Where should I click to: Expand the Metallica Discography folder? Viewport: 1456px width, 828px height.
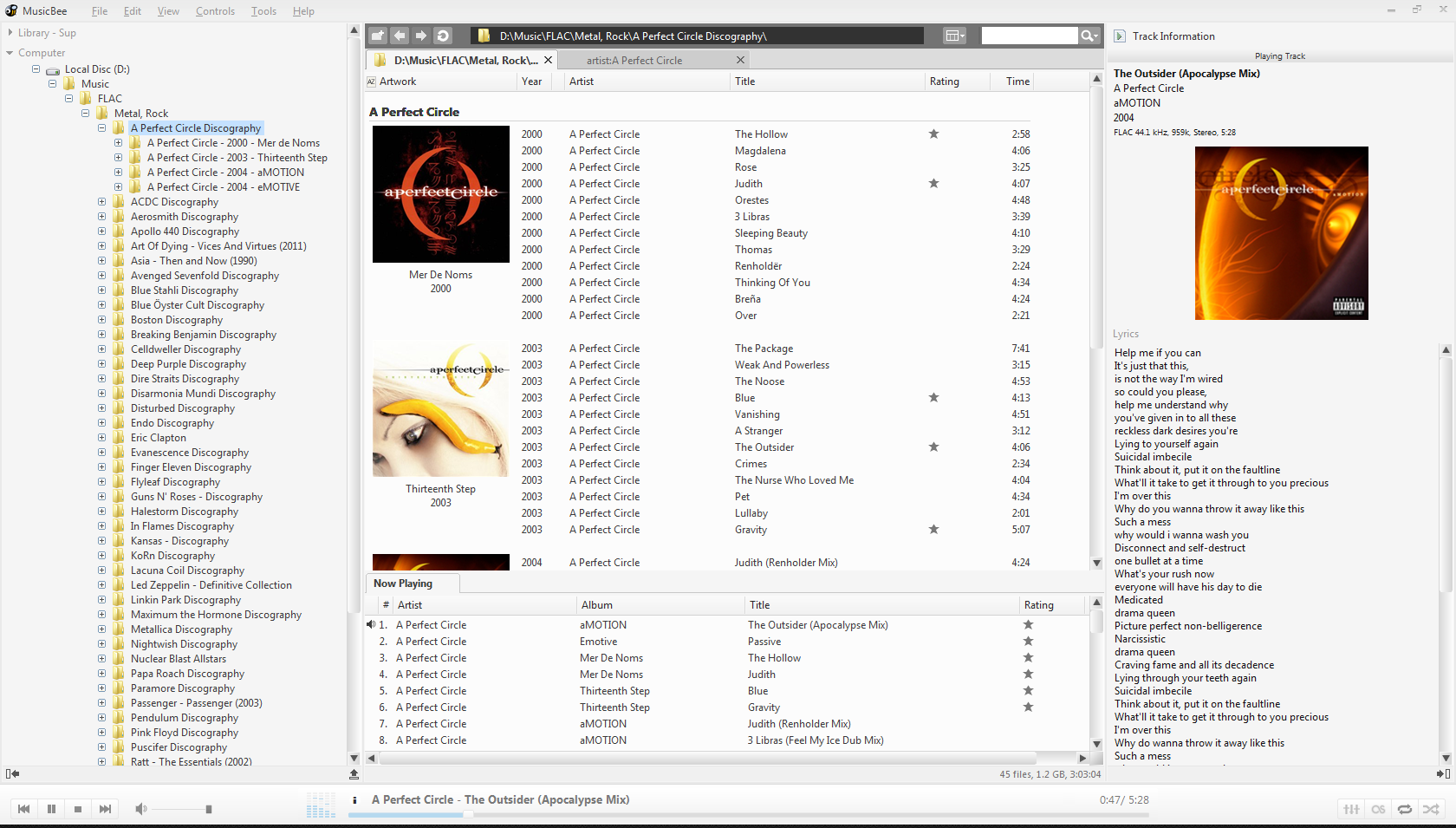101,629
